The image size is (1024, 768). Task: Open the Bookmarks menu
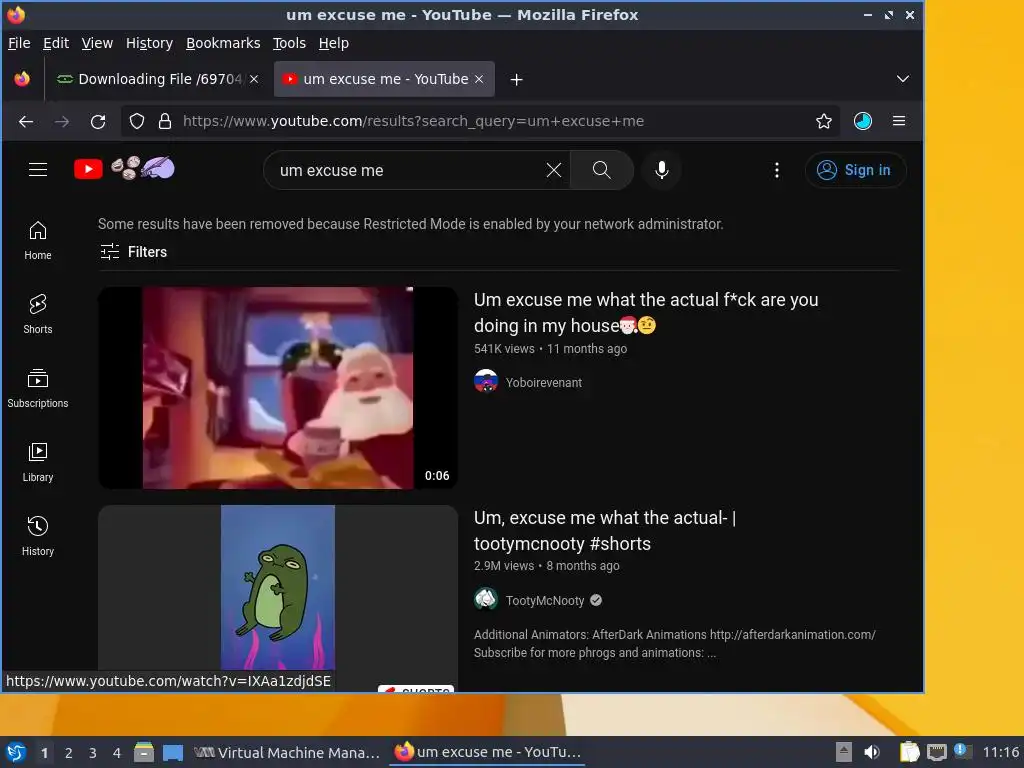[223, 43]
